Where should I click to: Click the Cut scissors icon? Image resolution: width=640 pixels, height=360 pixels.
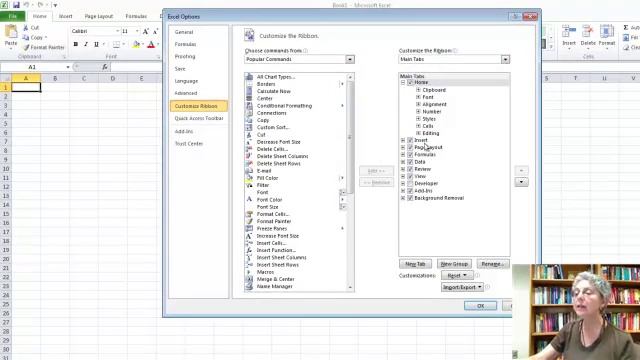pos(26,28)
